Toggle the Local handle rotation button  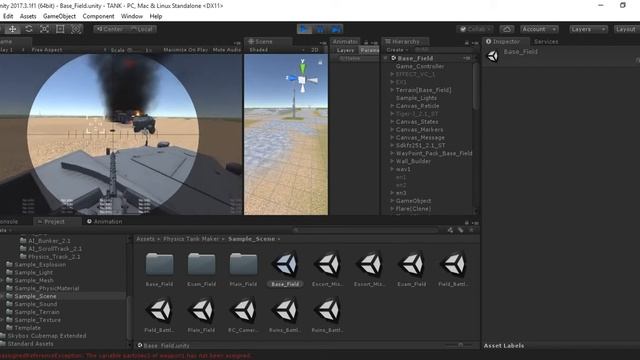[x=141, y=29]
